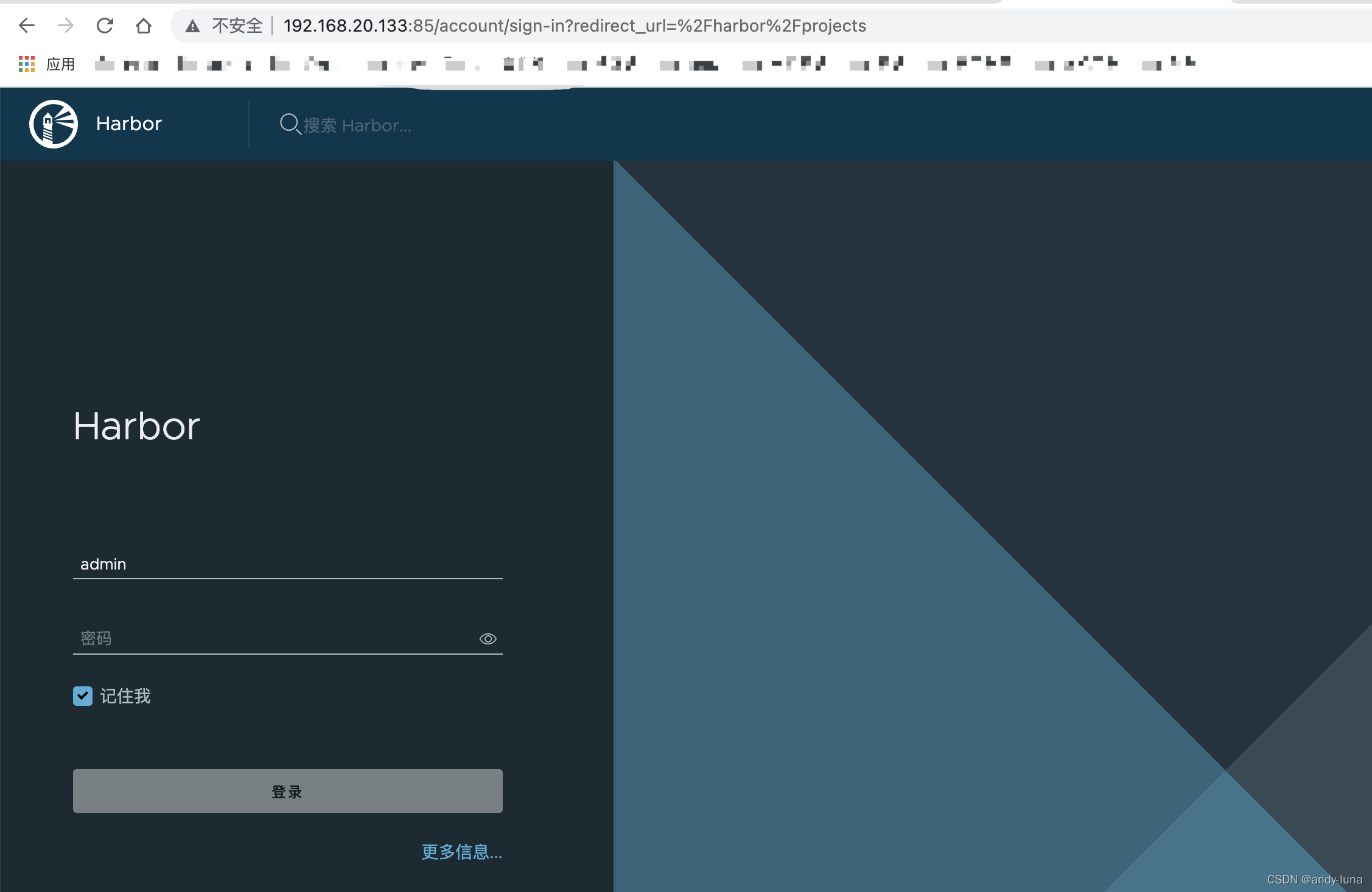Viewport: 1372px width, 892px height.
Task: Reload the page with the refresh icon
Action: [105, 25]
